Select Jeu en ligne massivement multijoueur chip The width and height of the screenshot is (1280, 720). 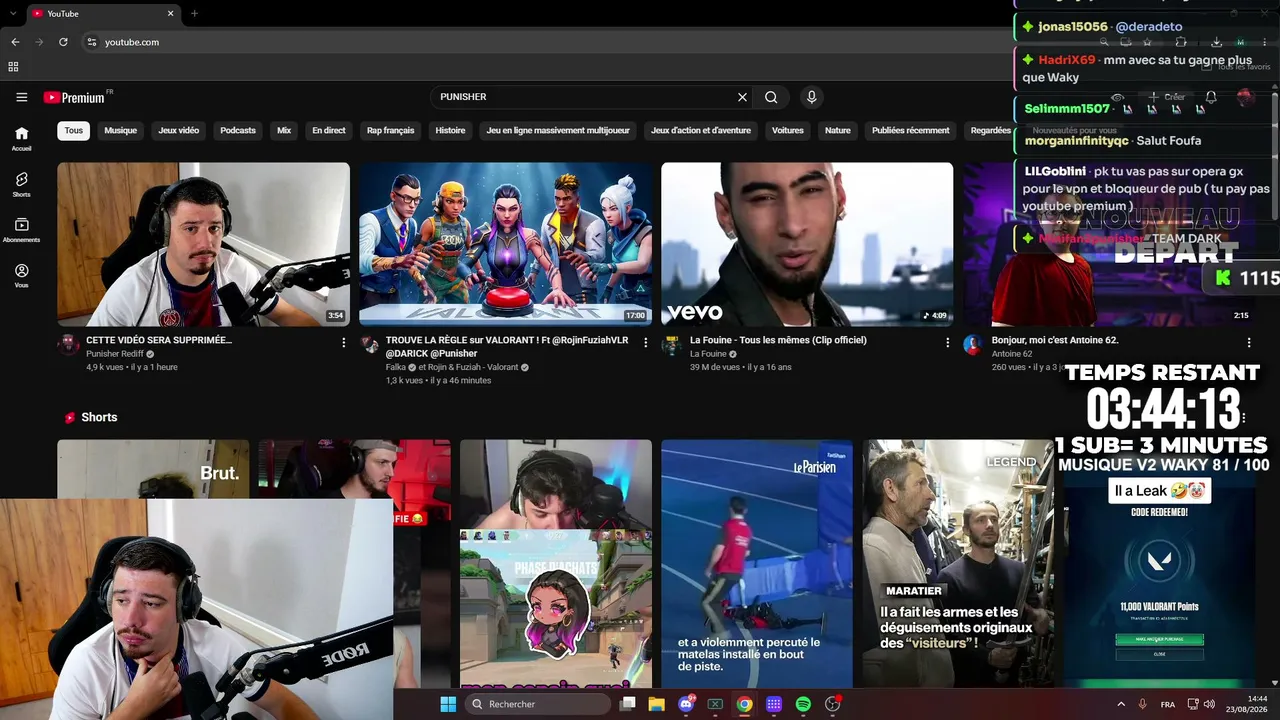(x=558, y=130)
